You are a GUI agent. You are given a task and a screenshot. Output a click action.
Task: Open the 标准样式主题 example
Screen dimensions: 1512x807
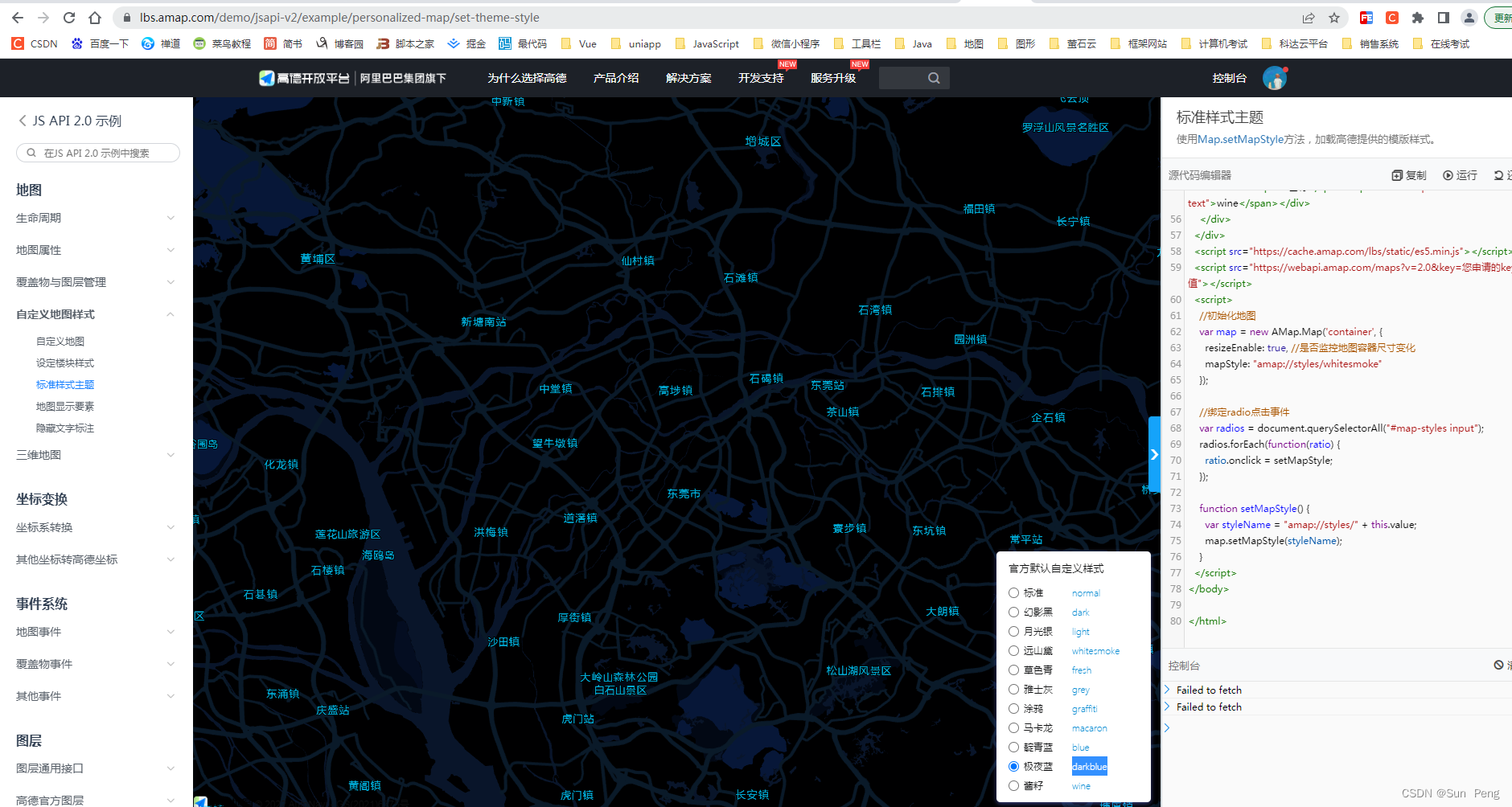(x=65, y=385)
